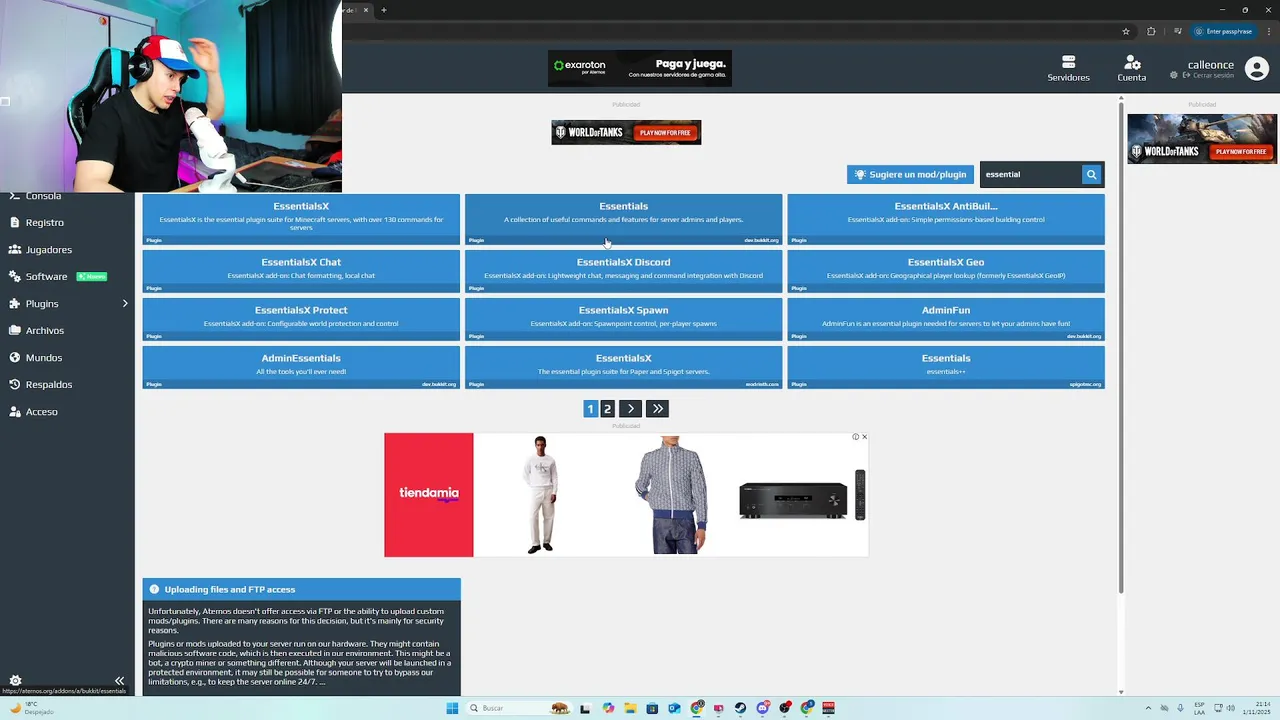Click the Plugins puzzle icon in sidebar
Viewport: 1280px width, 720px height.
coord(15,303)
